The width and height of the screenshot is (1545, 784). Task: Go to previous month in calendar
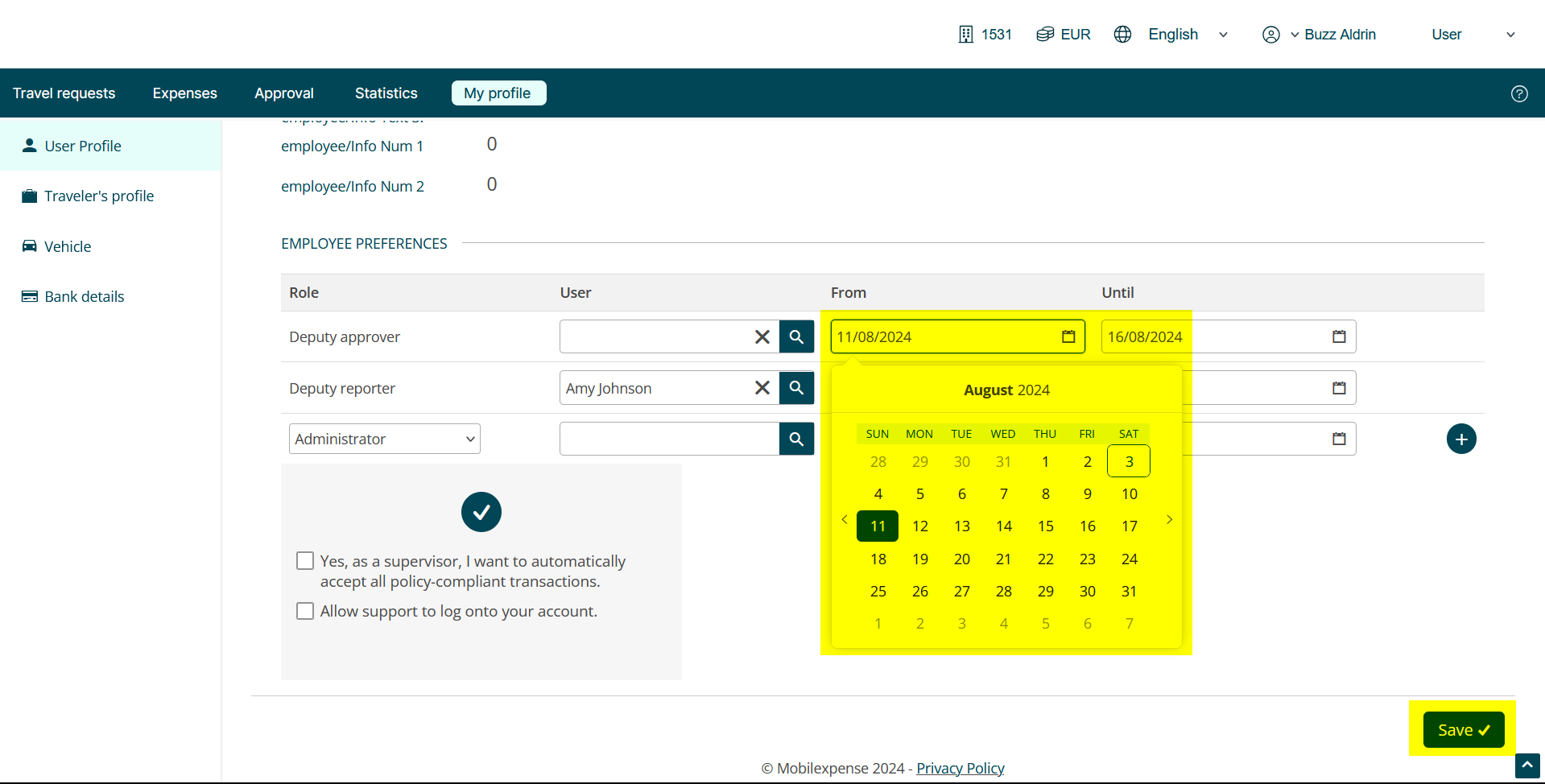click(x=845, y=520)
